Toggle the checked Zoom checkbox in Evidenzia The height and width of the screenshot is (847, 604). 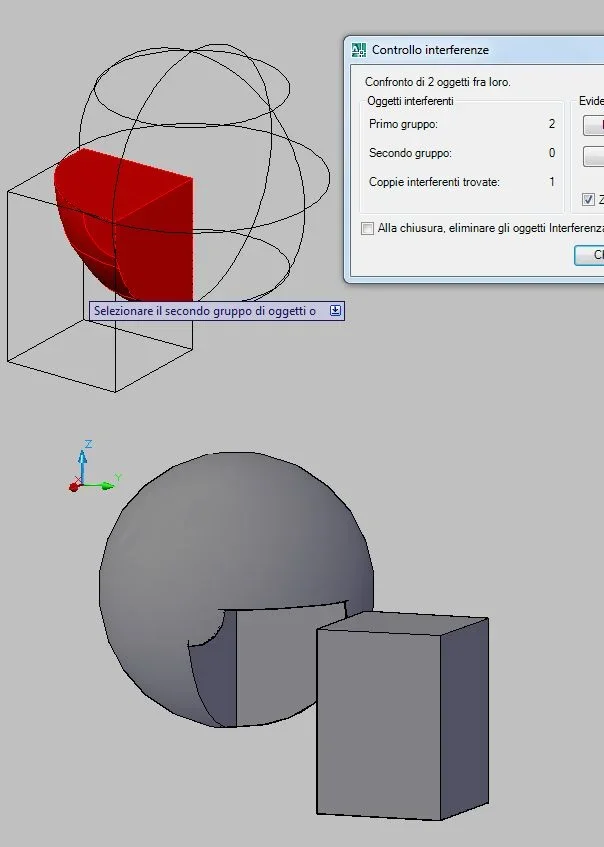click(x=588, y=199)
